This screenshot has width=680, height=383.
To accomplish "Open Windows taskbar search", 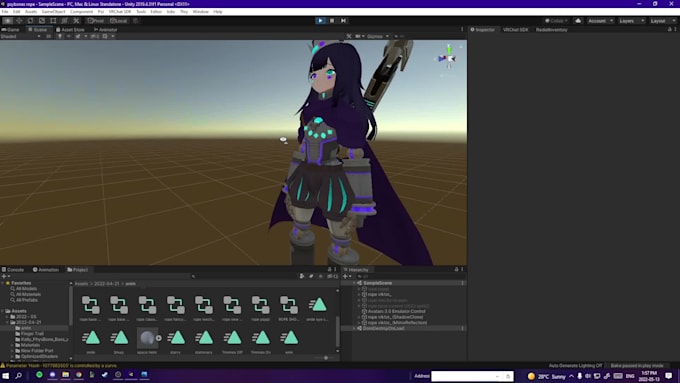I will pos(19,375).
